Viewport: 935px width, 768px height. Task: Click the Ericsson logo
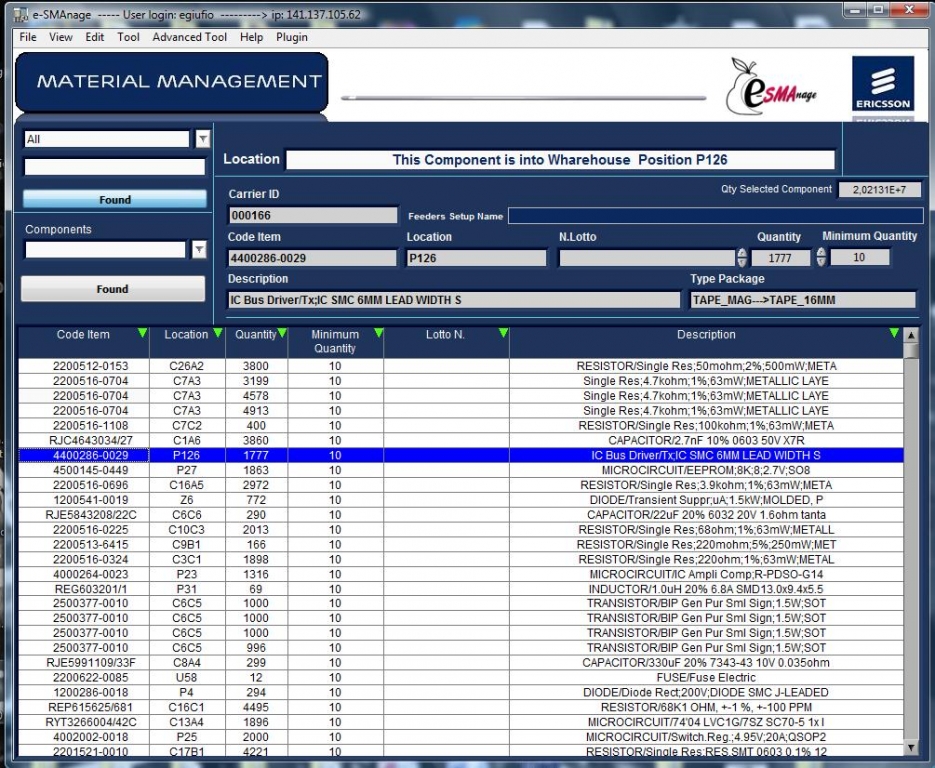click(x=882, y=85)
